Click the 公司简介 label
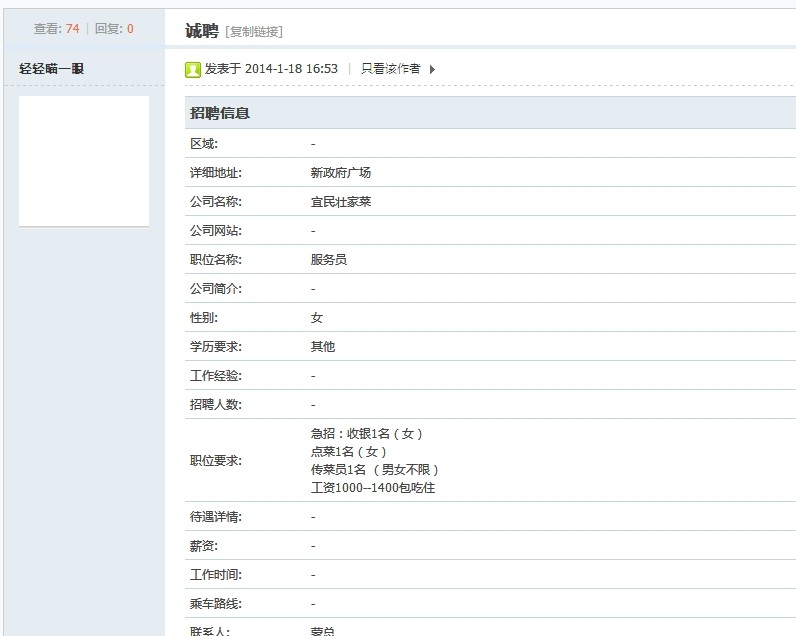The height and width of the screenshot is (636, 796). point(216,288)
